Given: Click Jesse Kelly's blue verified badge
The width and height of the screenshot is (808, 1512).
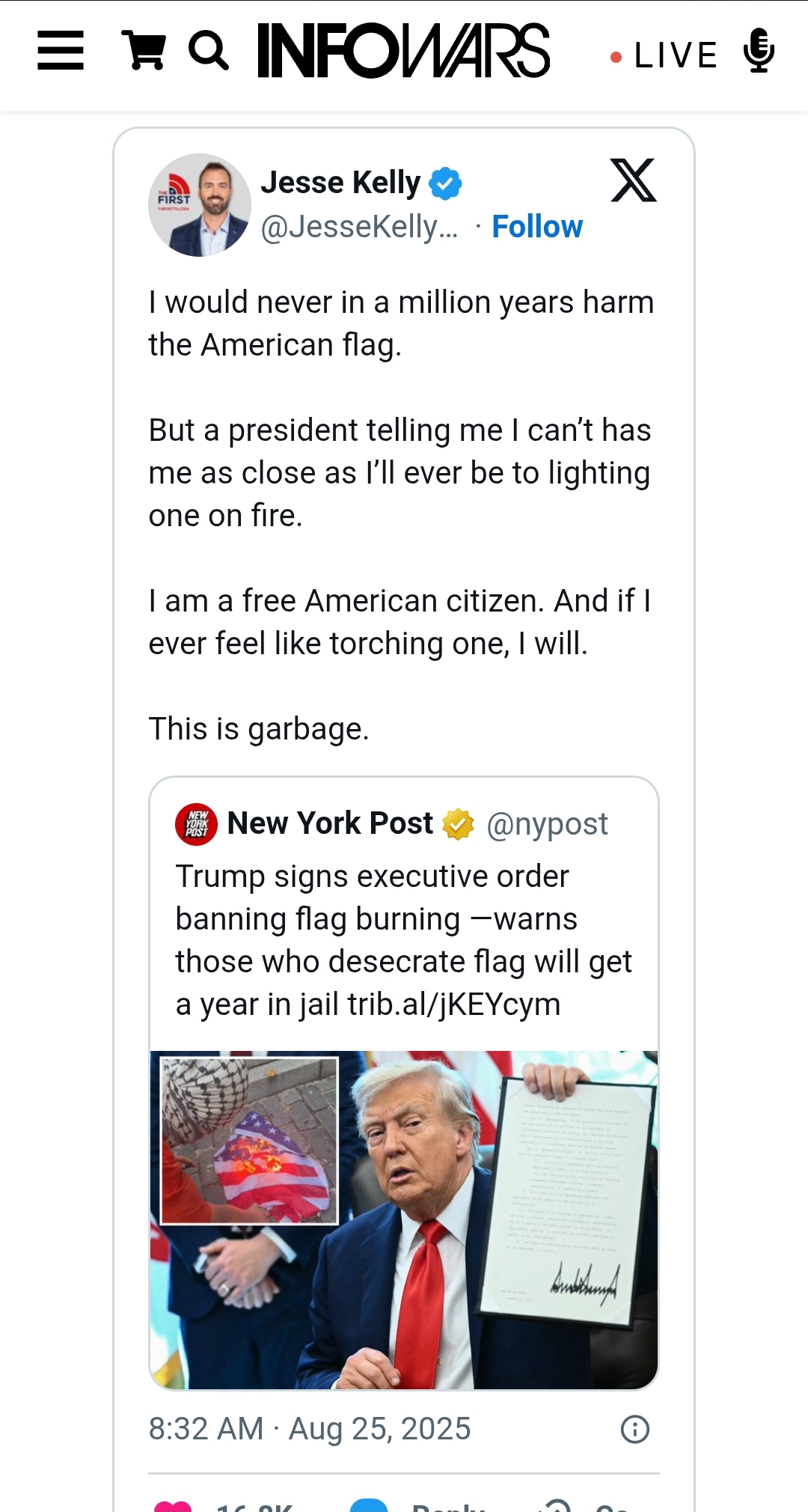Looking at the screenshot, I should pyautogui.click(x=445, y=183).
